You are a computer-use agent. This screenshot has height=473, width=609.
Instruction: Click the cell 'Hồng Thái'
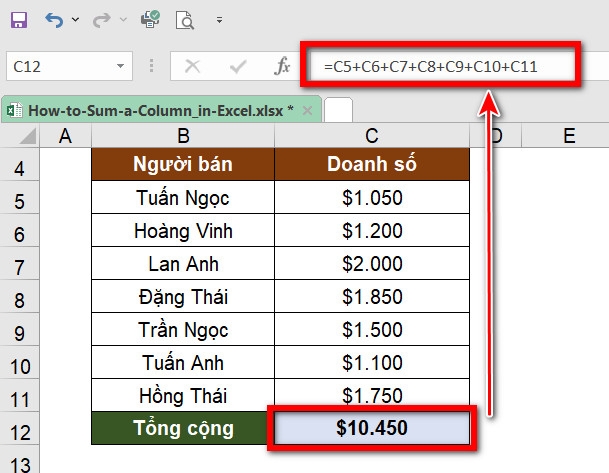click(x=183, y=395)
